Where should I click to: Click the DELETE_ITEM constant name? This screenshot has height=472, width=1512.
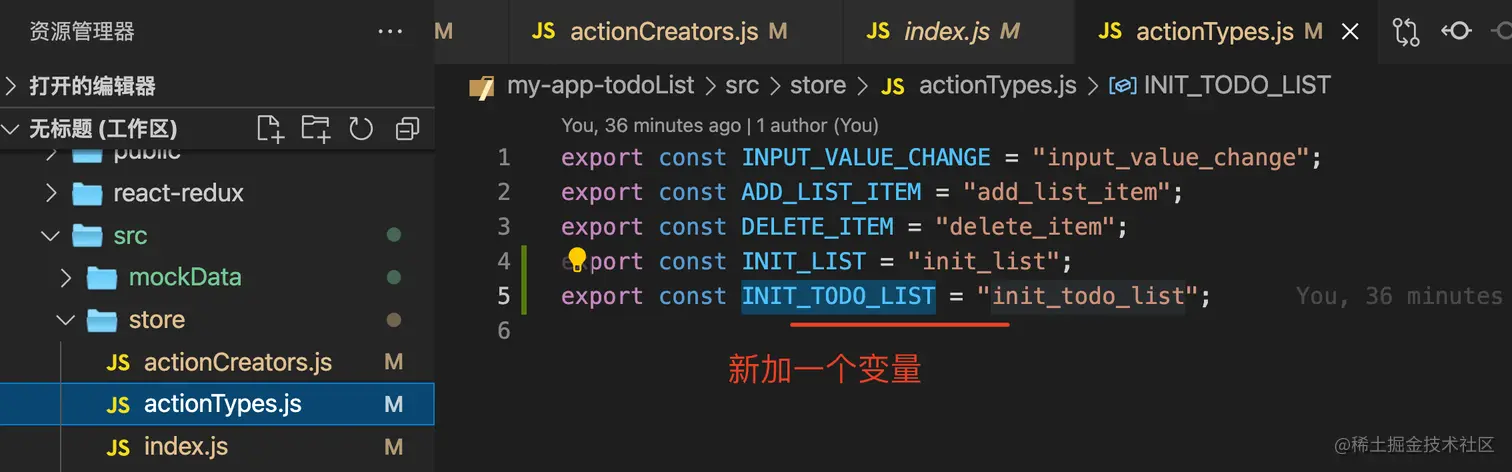pyautogui.click(x=817, y=227)
